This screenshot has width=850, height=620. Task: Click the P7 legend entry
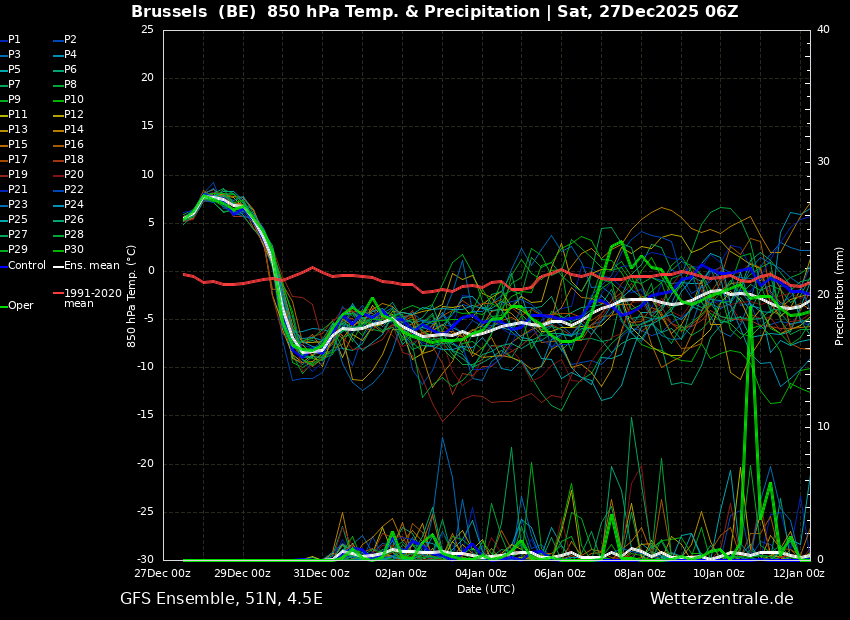click(10, 85)
